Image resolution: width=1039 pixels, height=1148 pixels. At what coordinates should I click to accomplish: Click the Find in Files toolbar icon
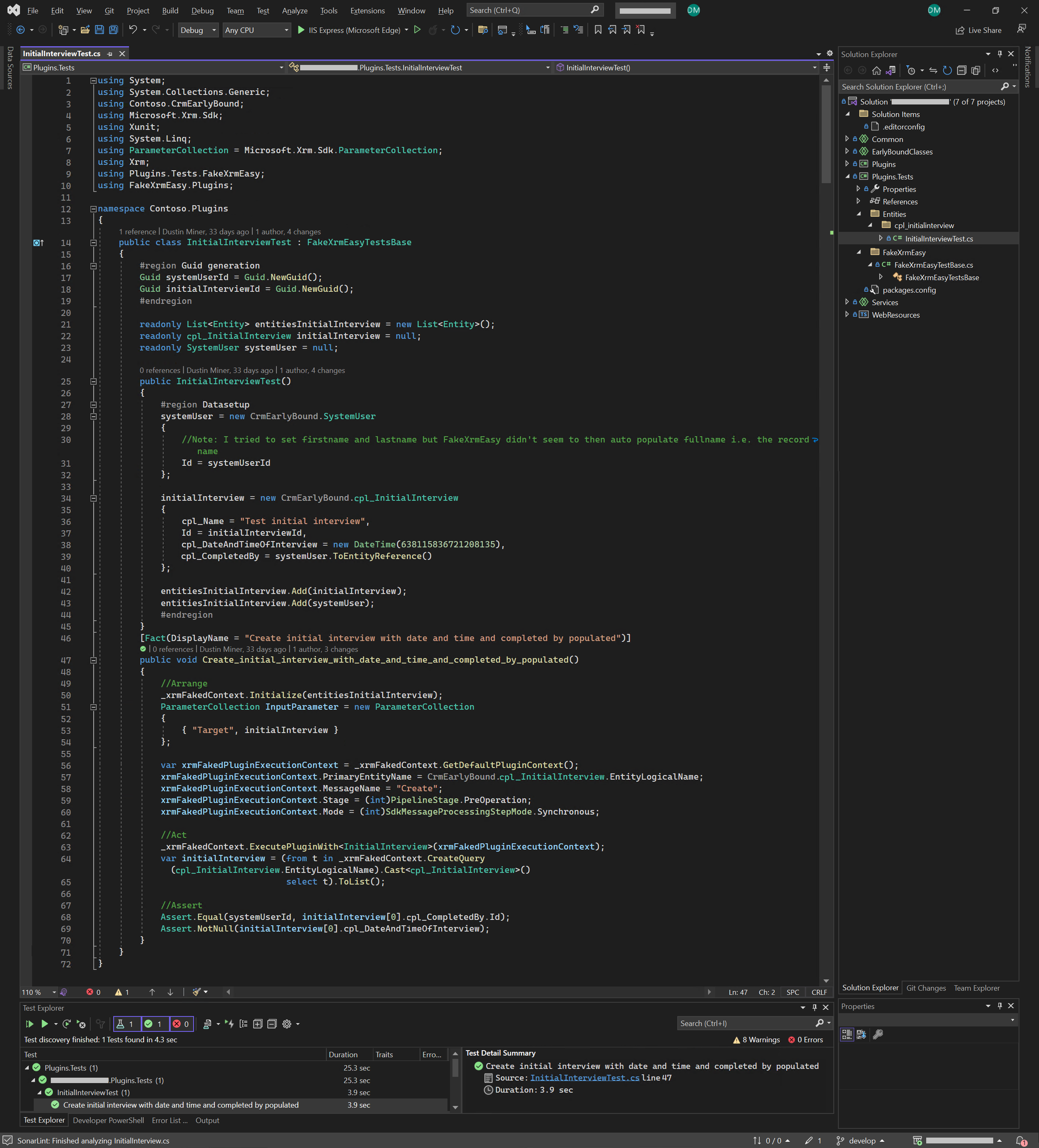483,30
